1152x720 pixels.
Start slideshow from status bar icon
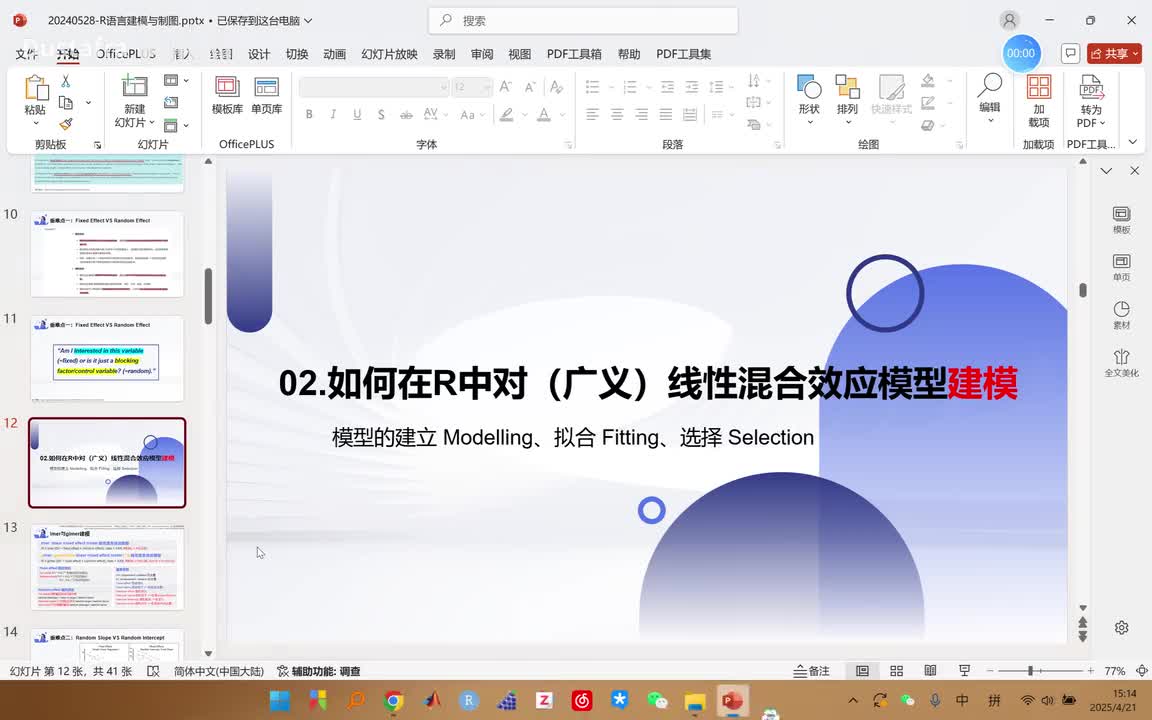tap(964, 671)
